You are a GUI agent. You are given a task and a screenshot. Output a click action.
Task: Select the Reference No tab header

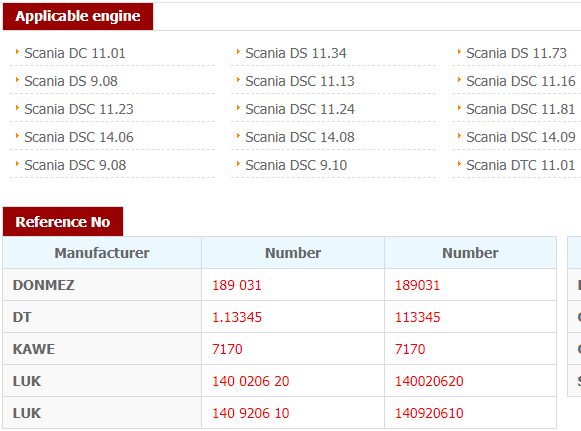point(63,222)
